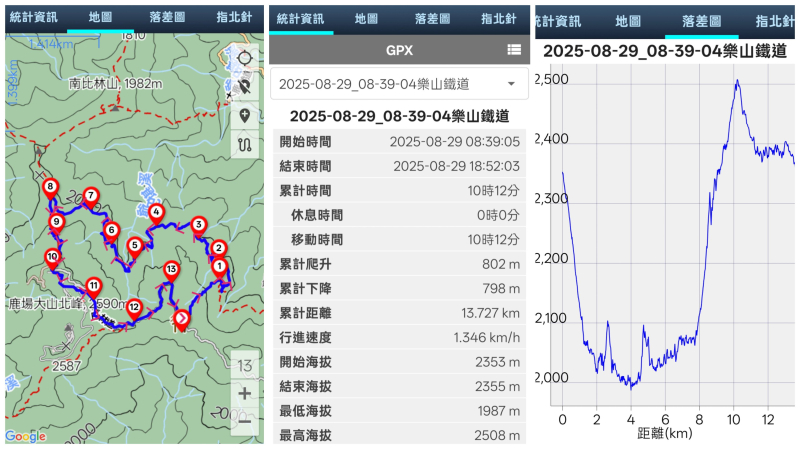The width and height of the screenshot is (800, 449).
Task: Select the 結束海拔 2355 m row
Action: 399,386
